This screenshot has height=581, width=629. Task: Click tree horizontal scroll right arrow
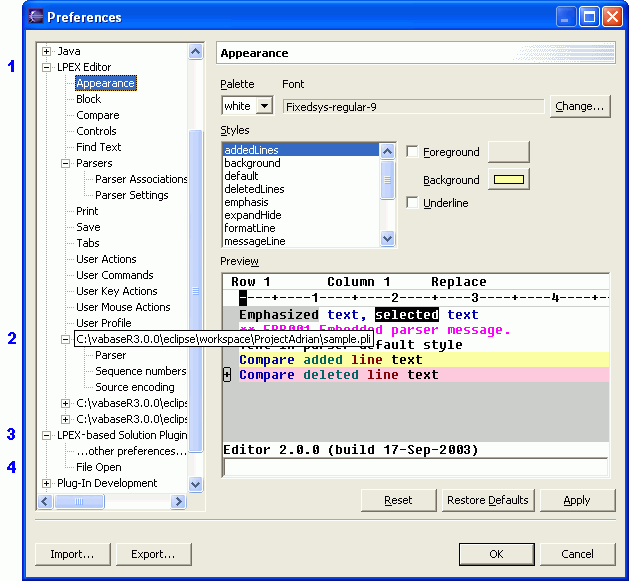point(179,501)
